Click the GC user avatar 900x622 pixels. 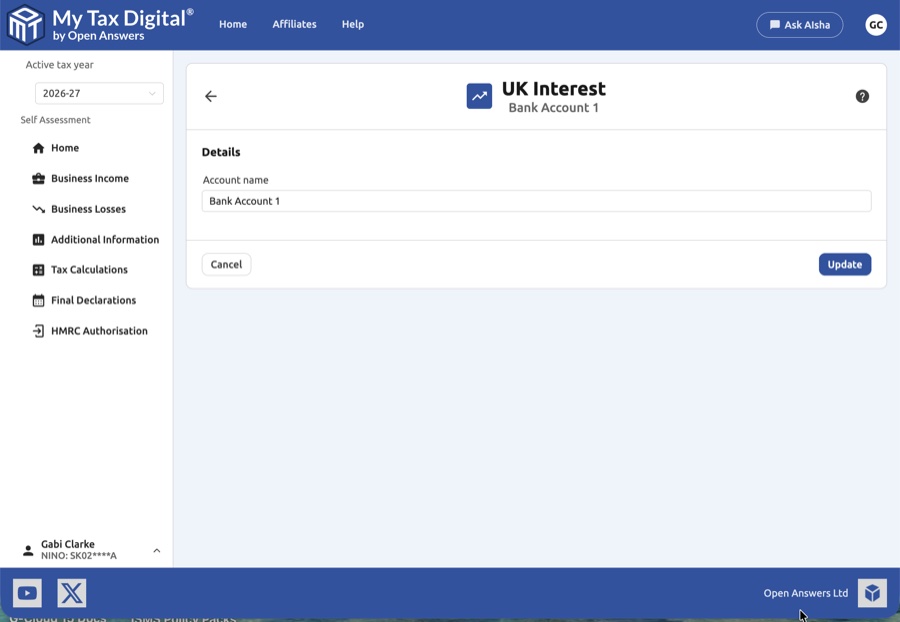click(x=876, y=25)
